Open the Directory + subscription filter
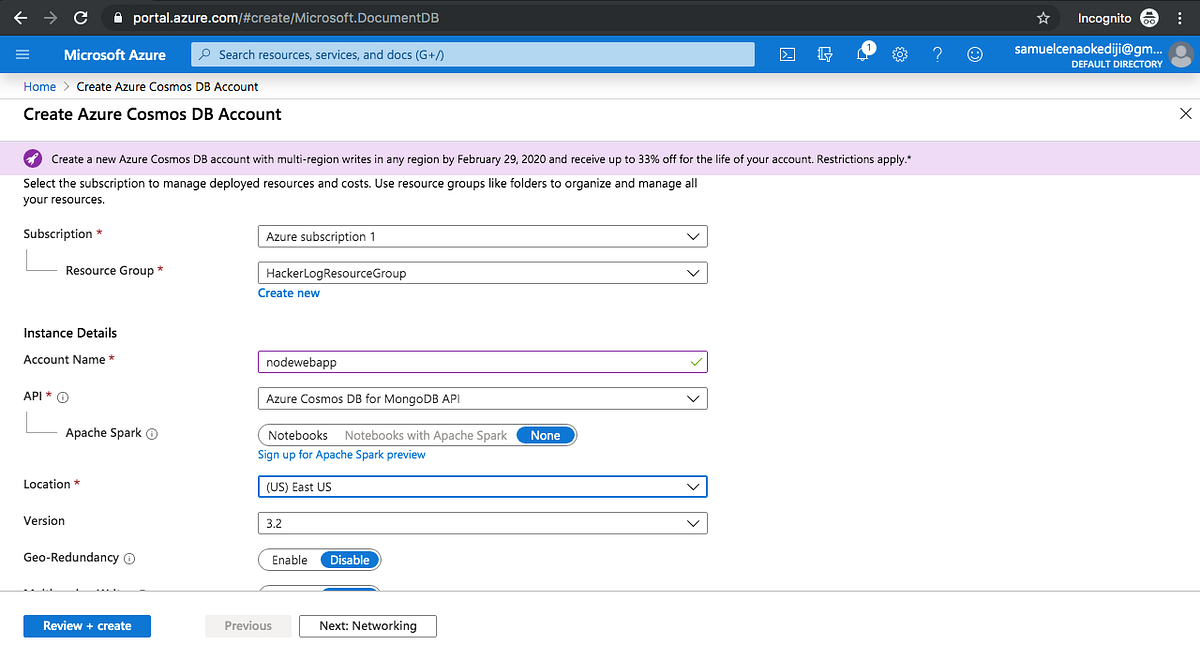The image size is (1200, 660). coord(824,54)
